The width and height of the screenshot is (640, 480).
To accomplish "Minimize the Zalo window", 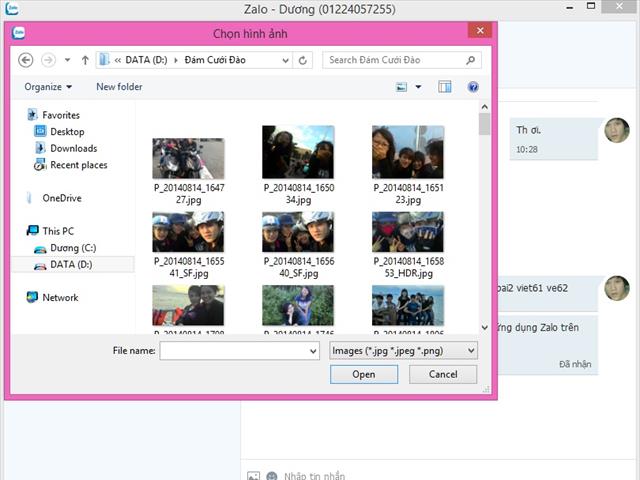I will click(x=570, y=7).
